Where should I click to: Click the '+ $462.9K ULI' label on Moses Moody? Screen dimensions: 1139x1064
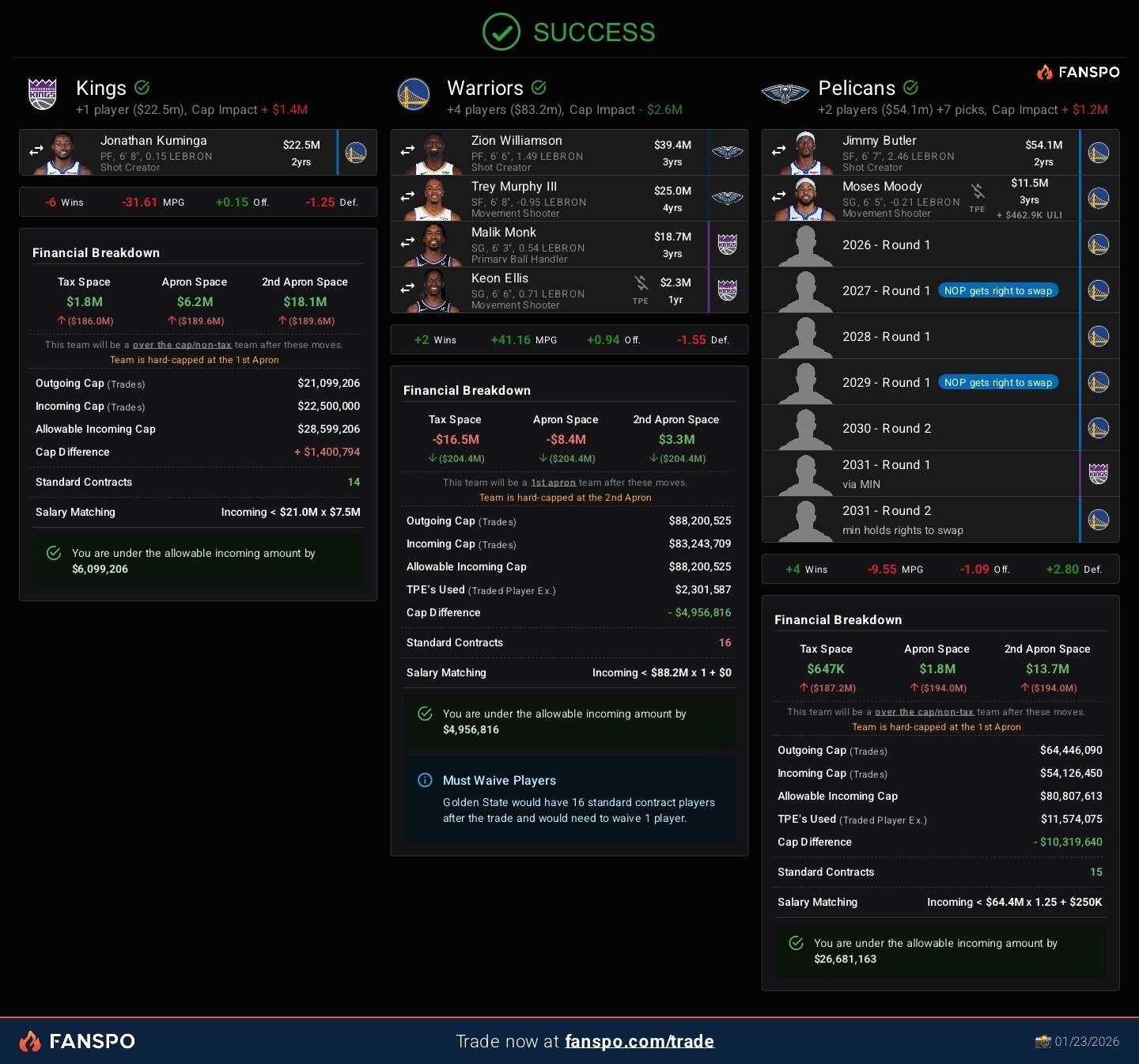1029,215
